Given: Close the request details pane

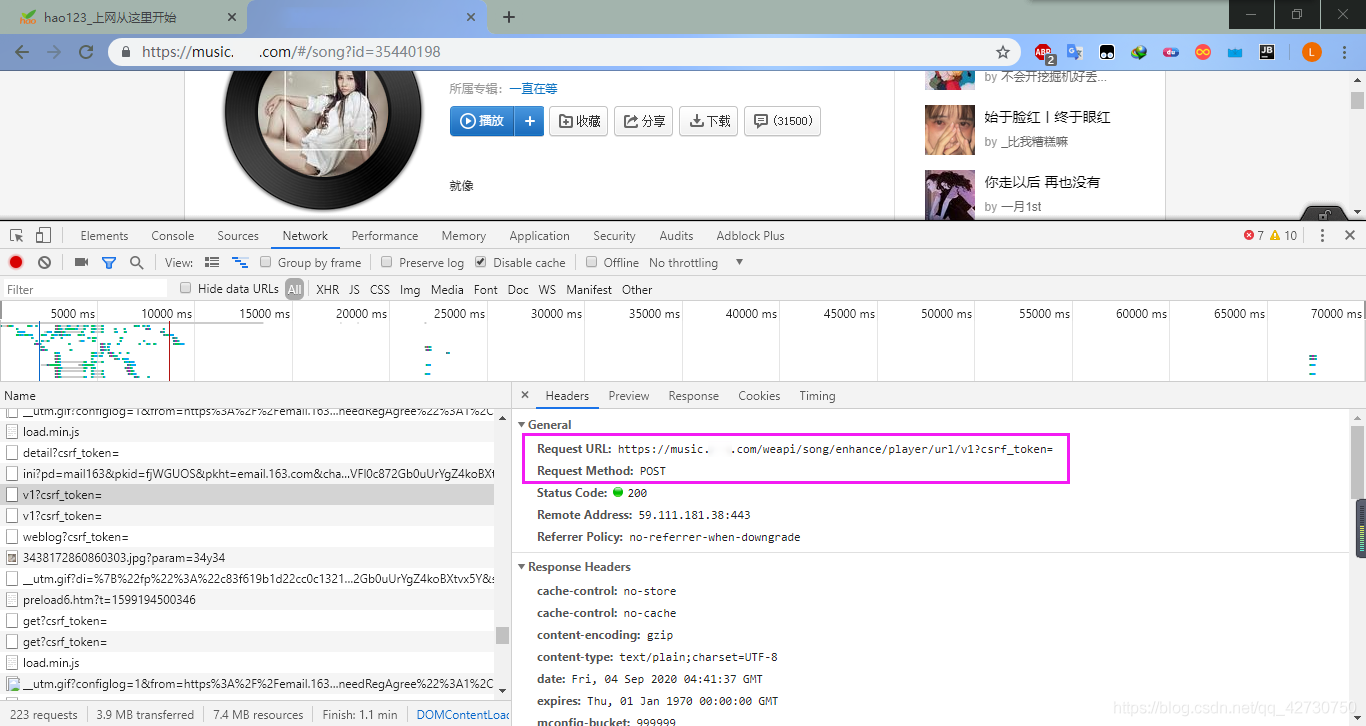Looking at the screenshot, I should coord(525,395).
